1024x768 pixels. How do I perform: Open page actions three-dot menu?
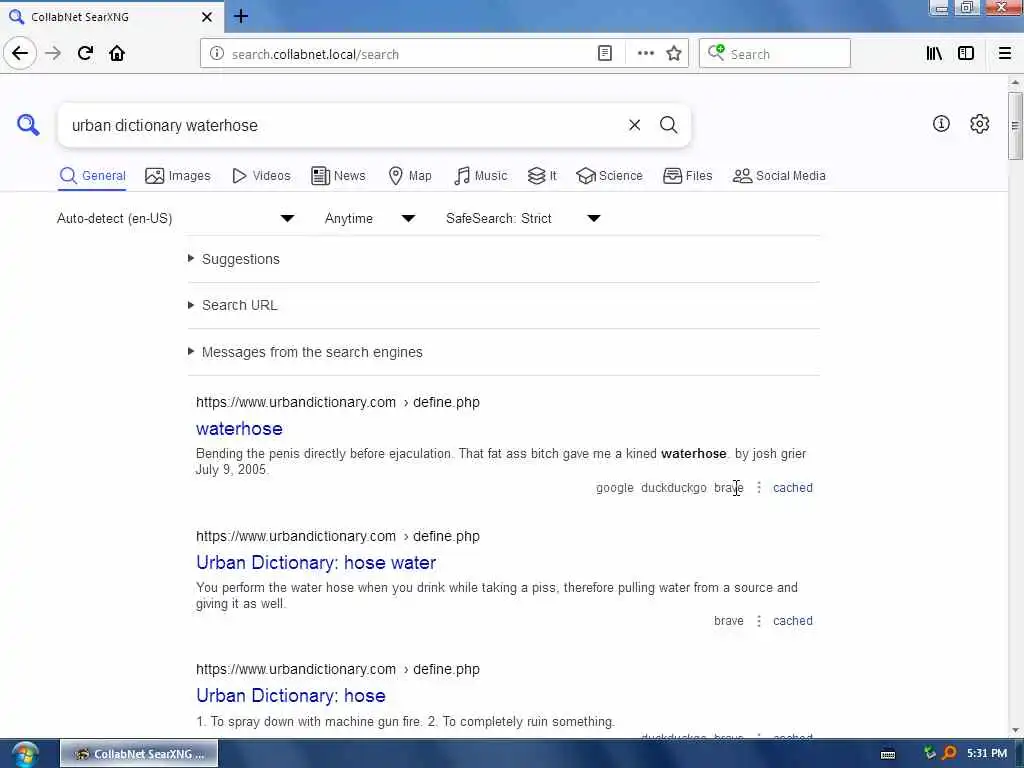[645, 54]
